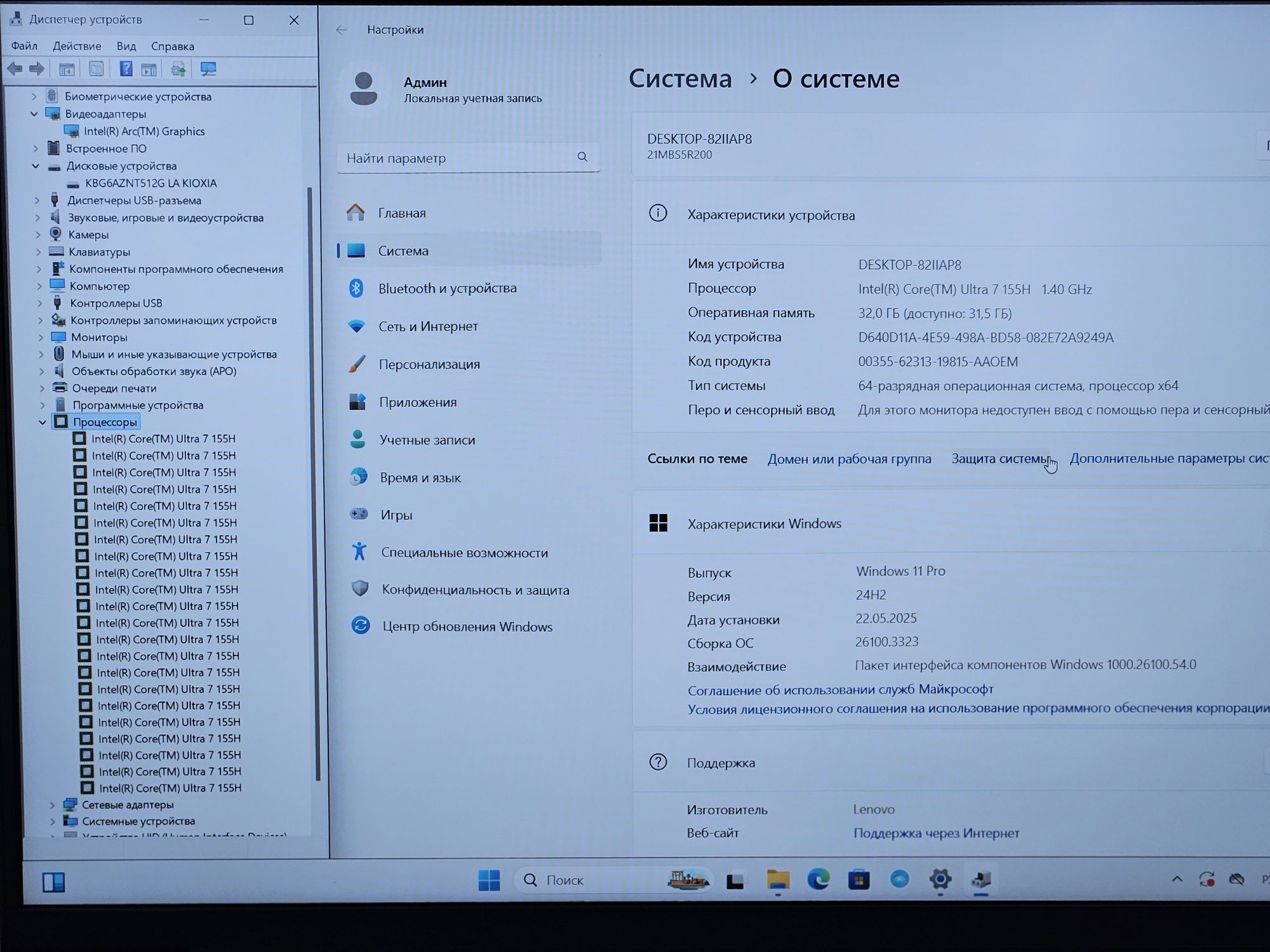The image size is (1270, 952).
Task: Collapse the Дисковые устройства node
Action: pyautogui.click(x=36, y=166)
